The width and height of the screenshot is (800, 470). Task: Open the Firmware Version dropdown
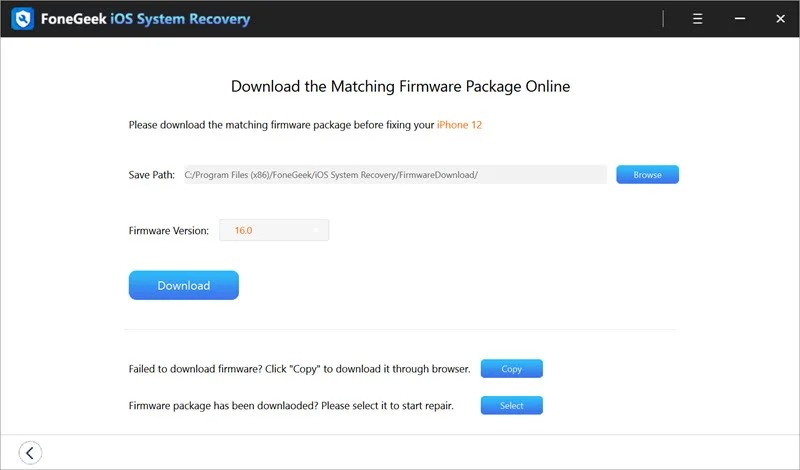click(274, 230)
